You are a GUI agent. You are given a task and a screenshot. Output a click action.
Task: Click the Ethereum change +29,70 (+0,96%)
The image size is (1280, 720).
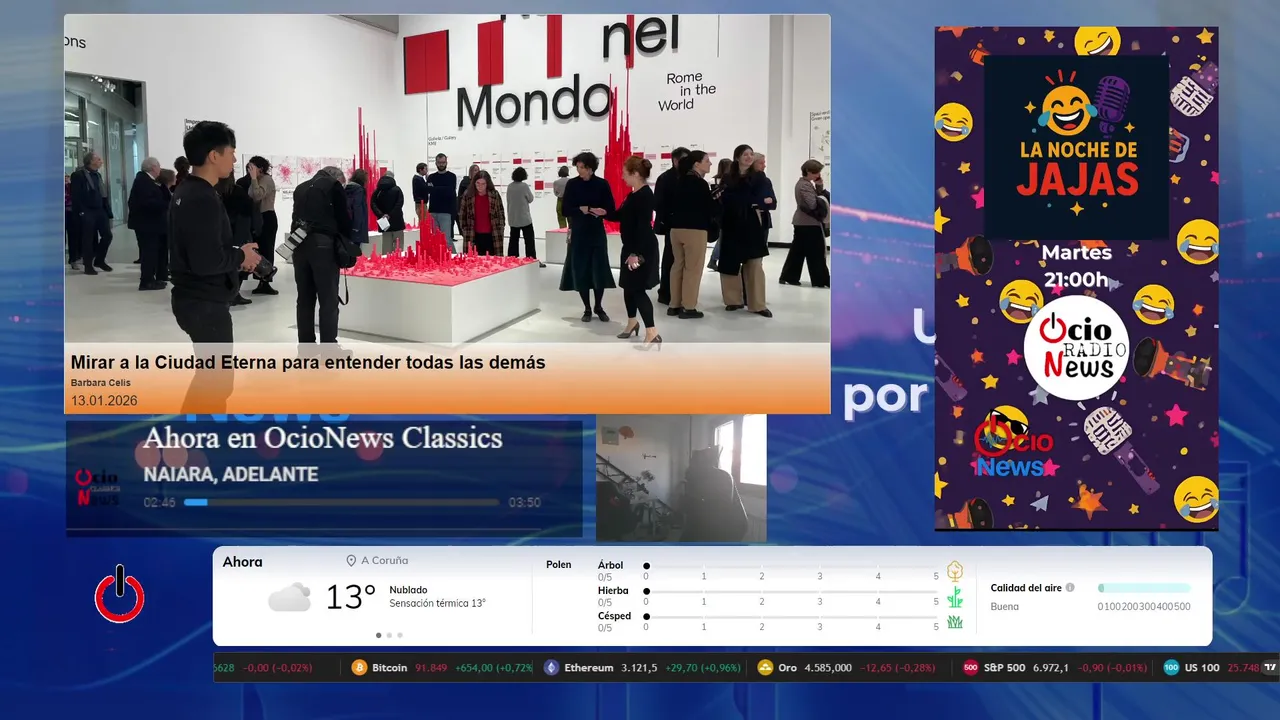pos(701,667)
